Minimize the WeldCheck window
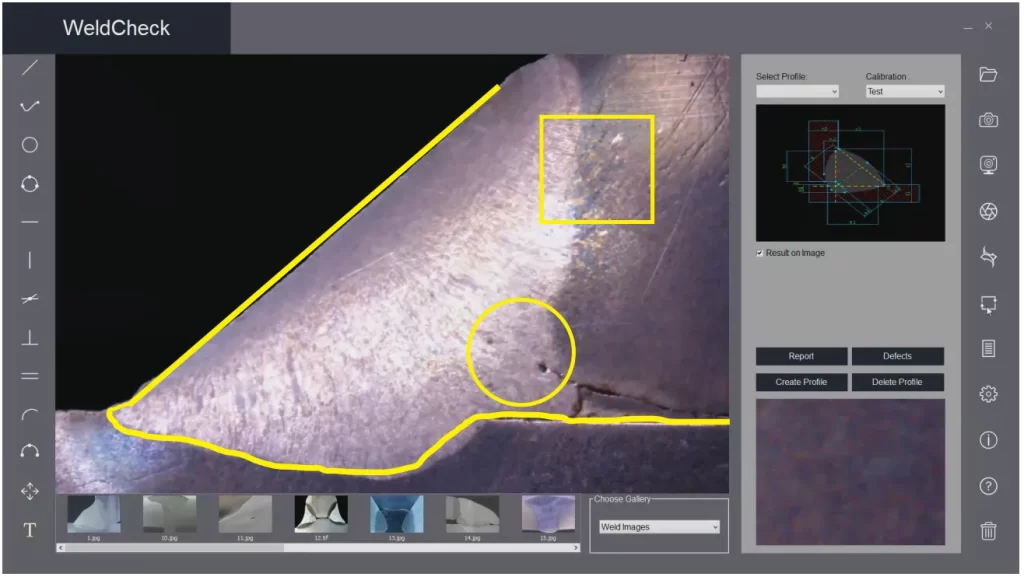Image resolution: width=1024 pixels, height=577 pixels. pyautogui.click(x=968, y=27)
